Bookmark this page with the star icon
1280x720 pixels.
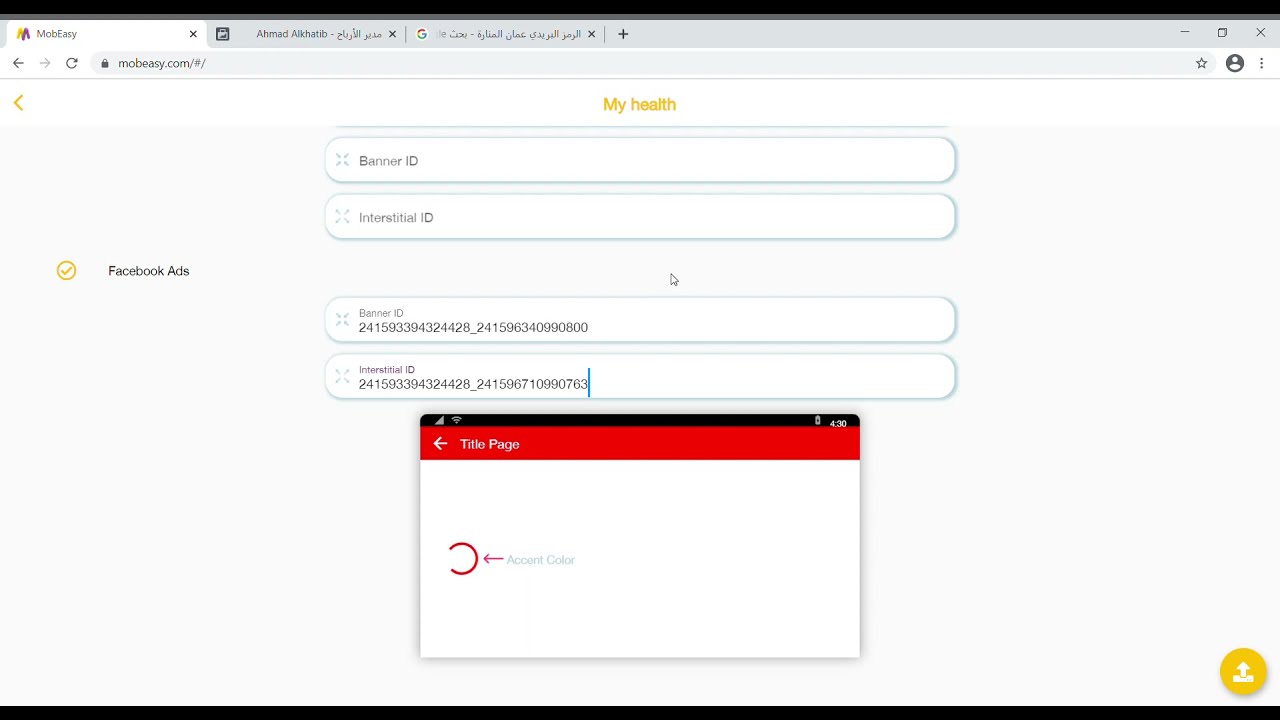pos(1201,63)
